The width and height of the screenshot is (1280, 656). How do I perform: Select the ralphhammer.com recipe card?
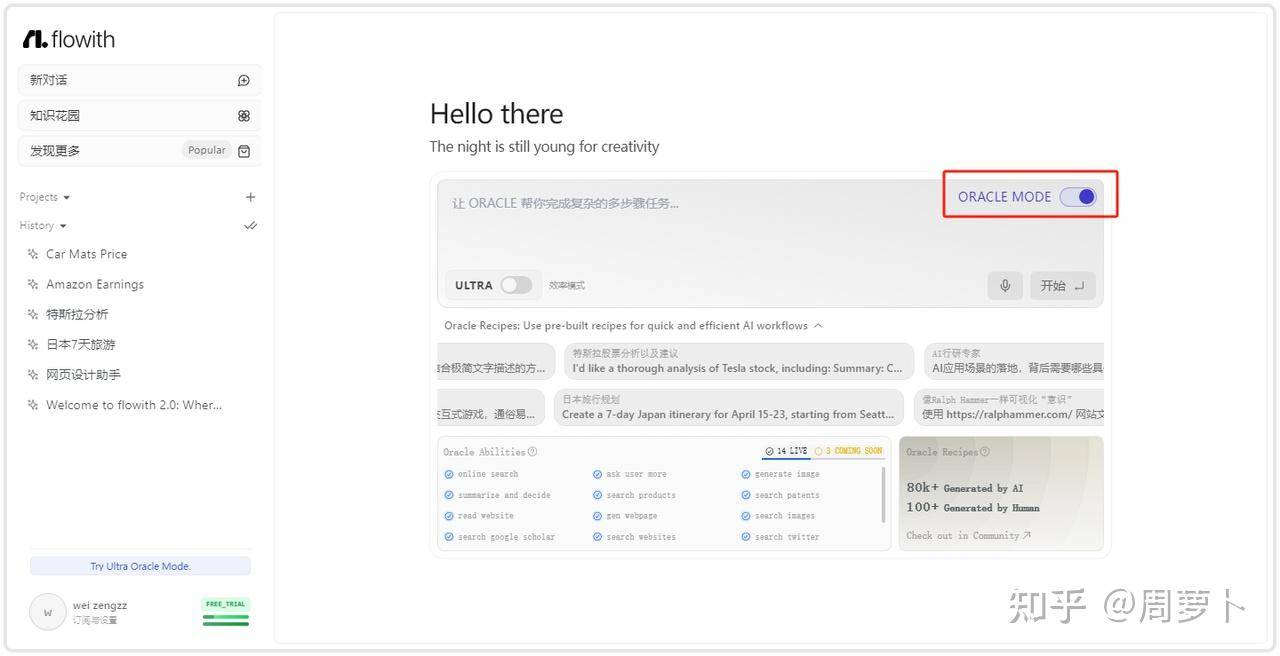[1009, 407]
